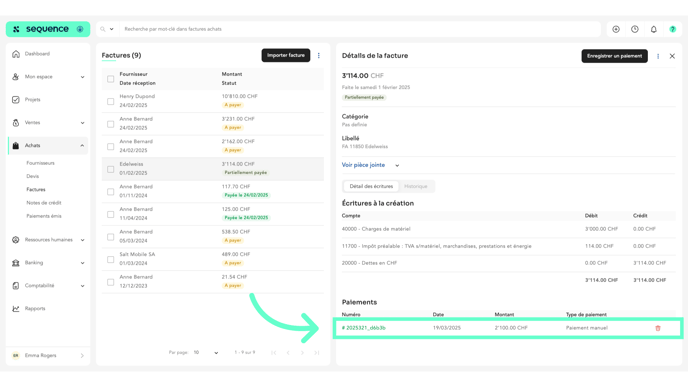Open the search filter dropdown arrow

[x=111, y=29]
